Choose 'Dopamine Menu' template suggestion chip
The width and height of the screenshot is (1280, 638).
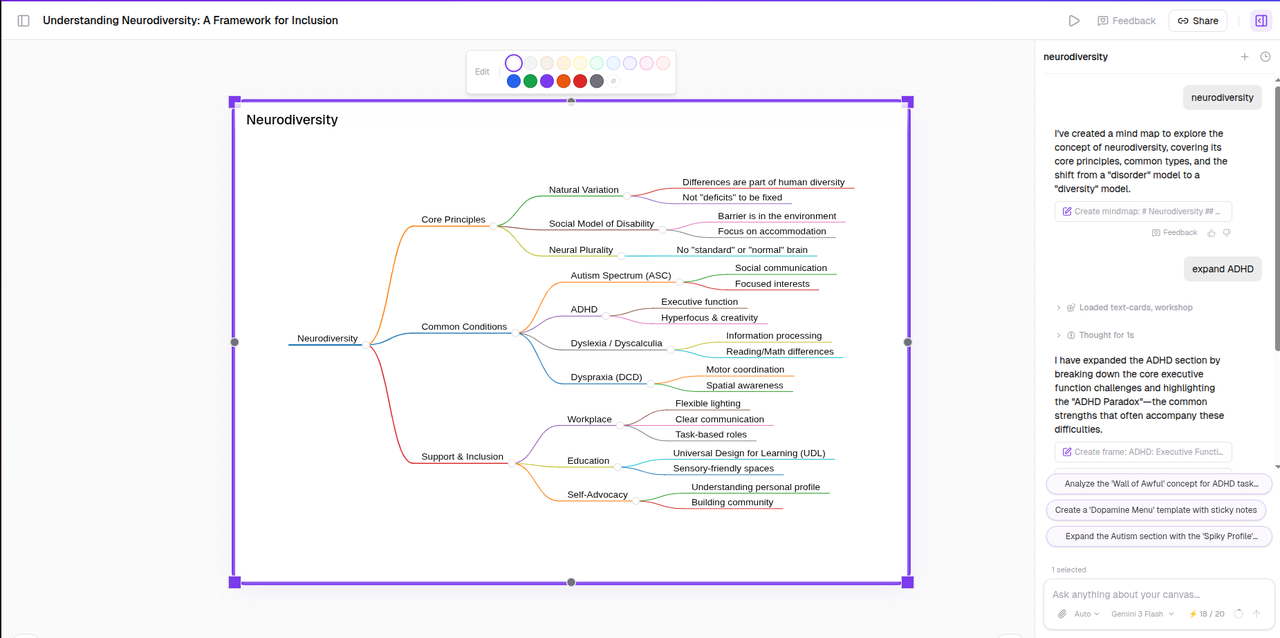pyautogui.click(x=1155, y=510)
